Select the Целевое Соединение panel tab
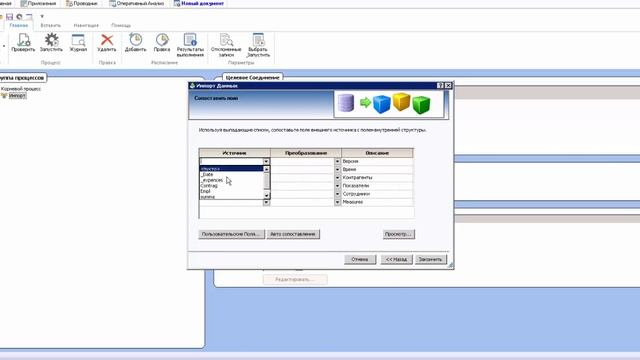 point(253,77)
